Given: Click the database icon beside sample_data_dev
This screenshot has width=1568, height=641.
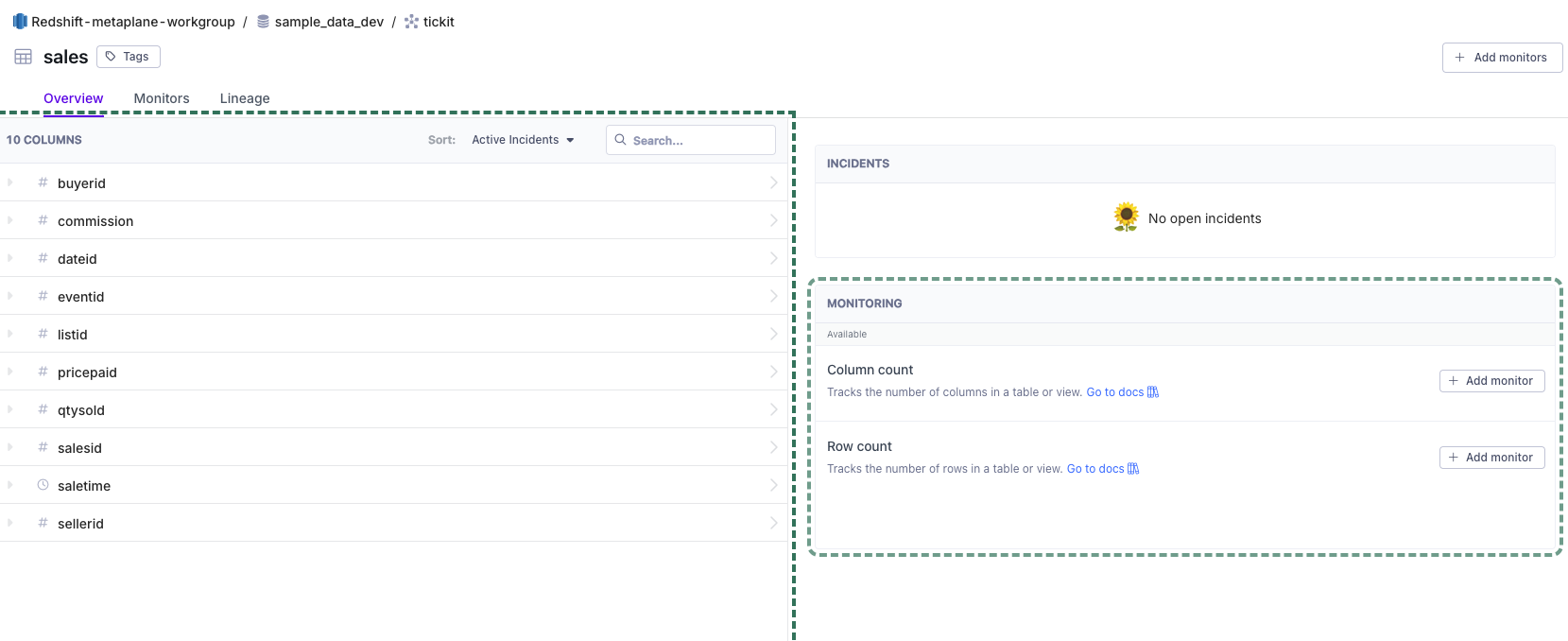Looking at the screenshot, I should 263,21.
